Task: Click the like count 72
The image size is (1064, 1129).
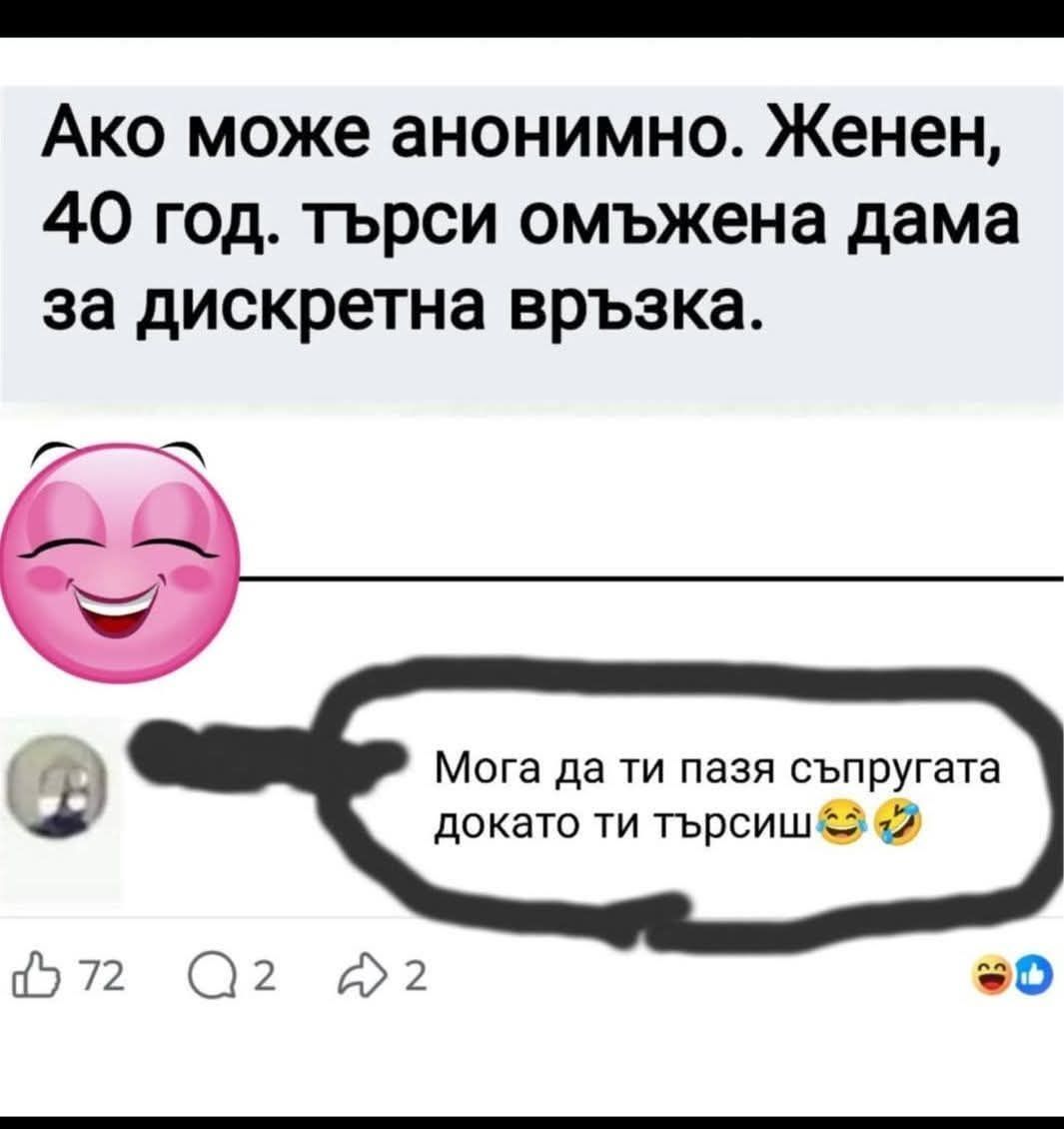Action: coord(104,978)
